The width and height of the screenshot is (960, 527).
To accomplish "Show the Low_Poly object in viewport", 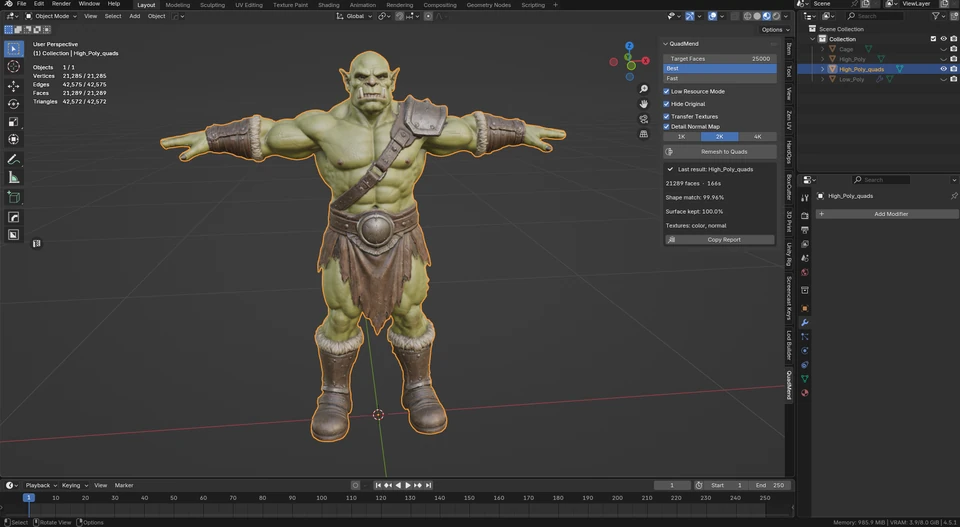I will (x=943, y=80).
